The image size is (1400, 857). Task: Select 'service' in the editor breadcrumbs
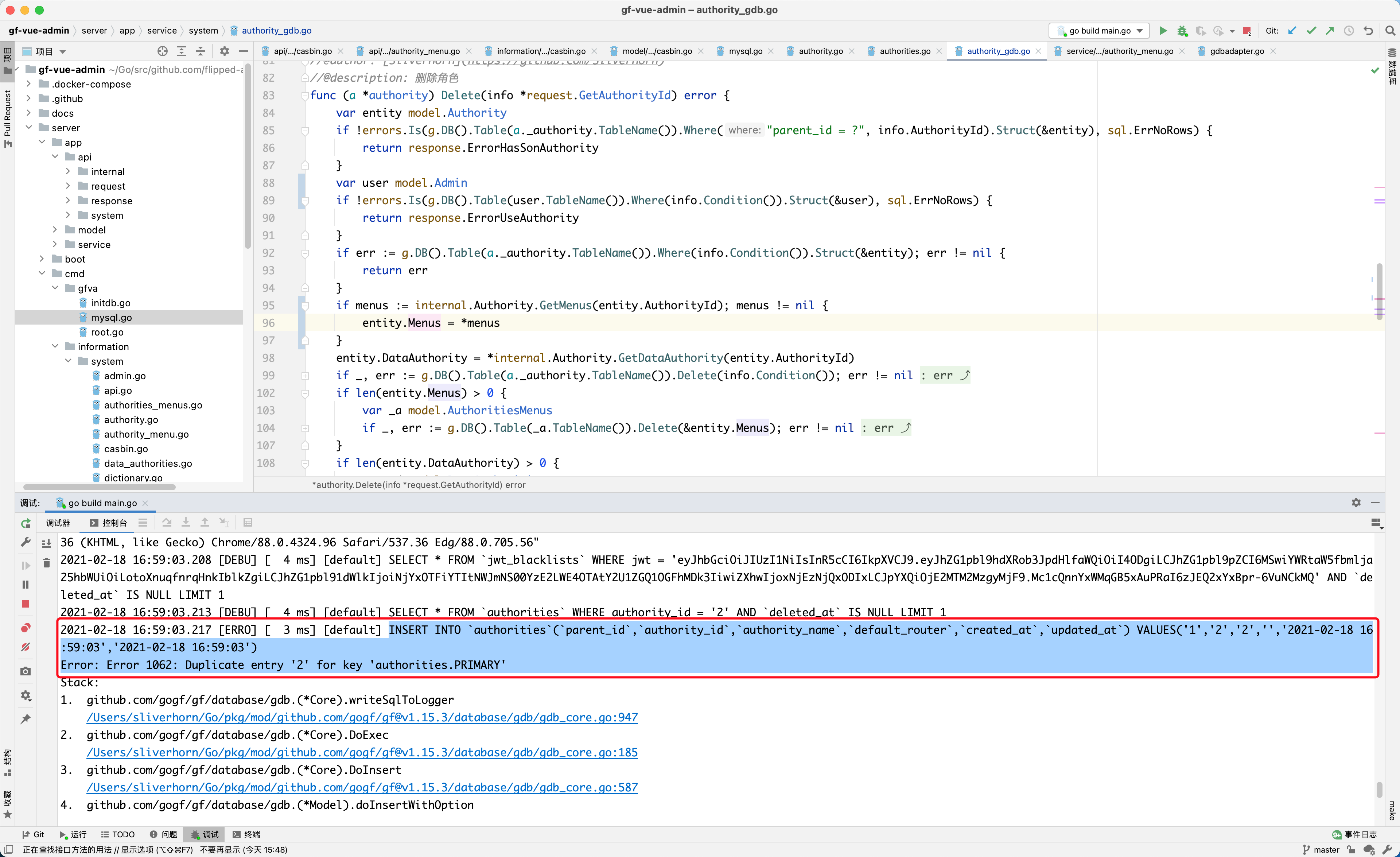coord(162,30)
